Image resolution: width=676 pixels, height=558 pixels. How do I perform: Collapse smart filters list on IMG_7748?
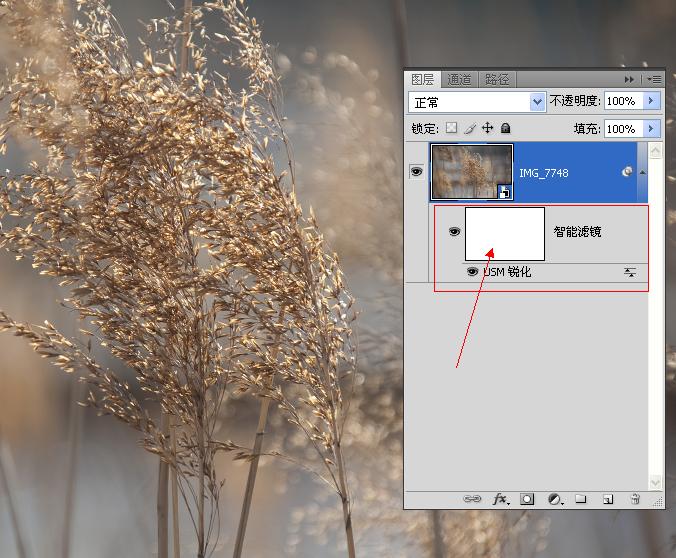(x=643, y=172)
